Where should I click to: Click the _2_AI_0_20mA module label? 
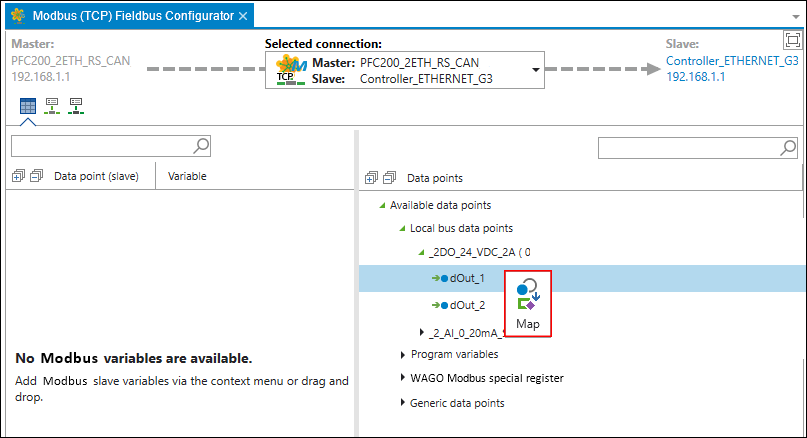coord(467,333)
